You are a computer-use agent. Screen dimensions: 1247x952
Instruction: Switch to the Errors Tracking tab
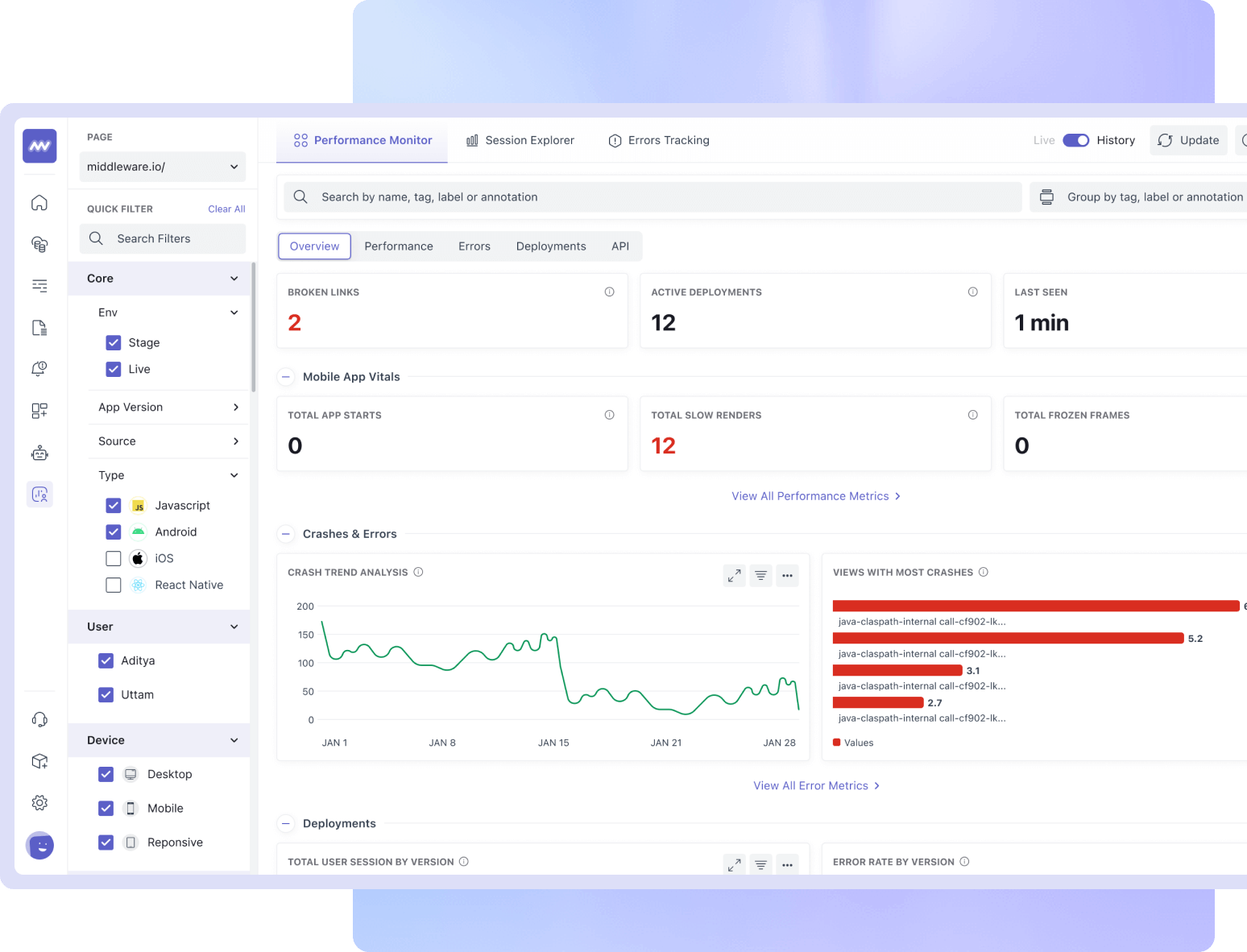[659, 140]
